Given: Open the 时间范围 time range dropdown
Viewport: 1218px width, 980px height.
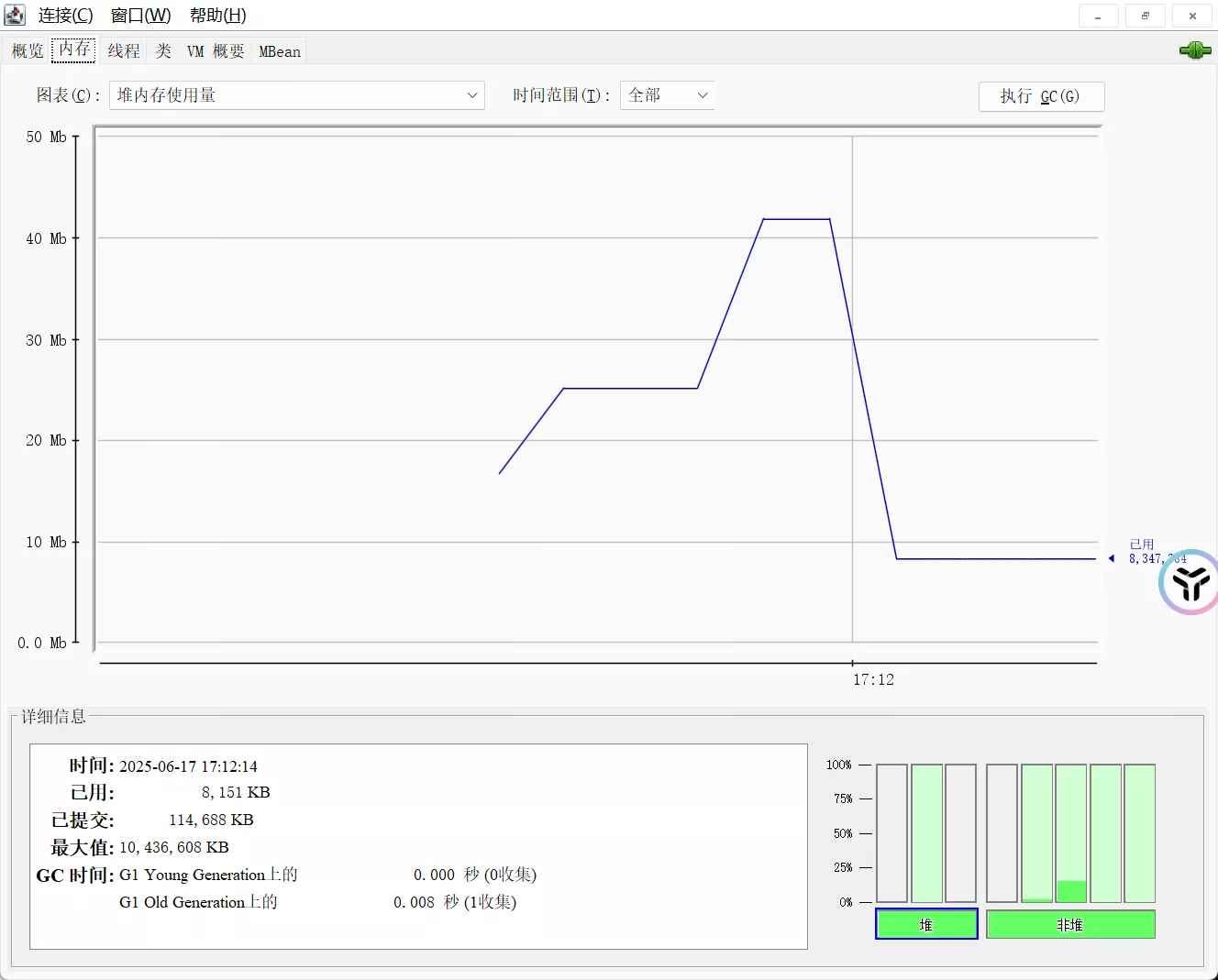Looking at the screenshot, I should pos(667,95).
